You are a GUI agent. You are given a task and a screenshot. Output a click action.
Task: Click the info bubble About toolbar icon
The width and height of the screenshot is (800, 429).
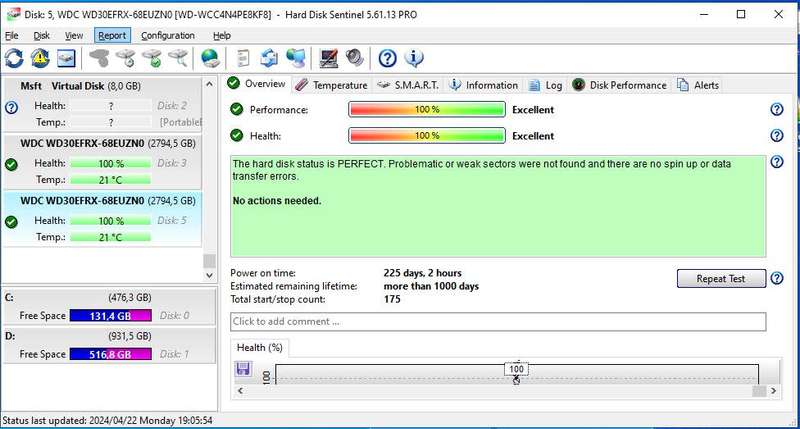click(414, 58)
